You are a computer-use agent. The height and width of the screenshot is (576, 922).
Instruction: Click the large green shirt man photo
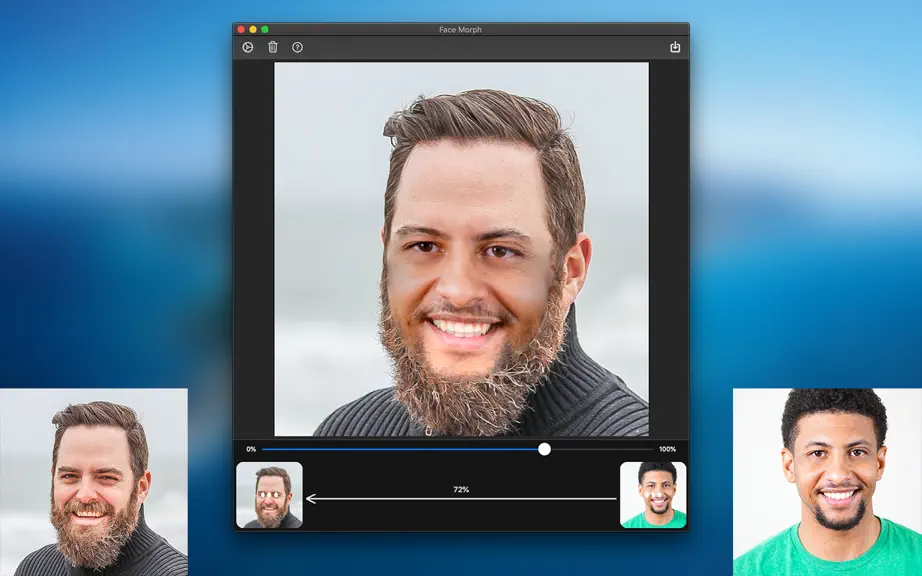pyautogui.click(x=827, y=482)
